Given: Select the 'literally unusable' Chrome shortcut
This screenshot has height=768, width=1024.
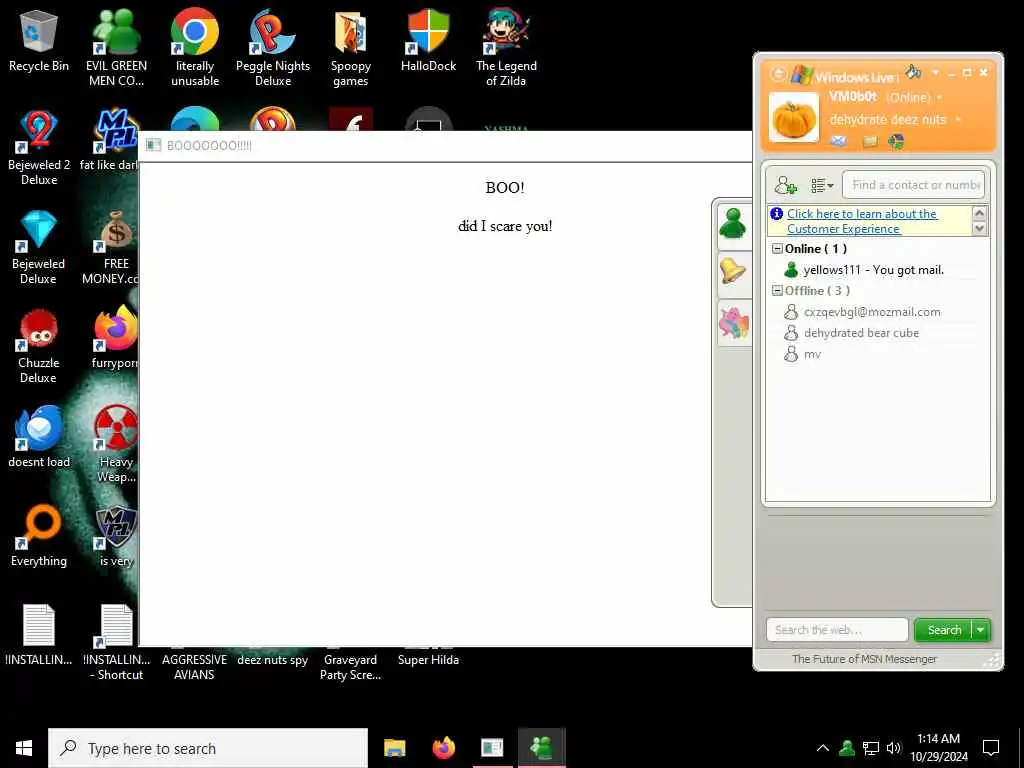Looking at the screenshot, I should (x=195, y=47).
